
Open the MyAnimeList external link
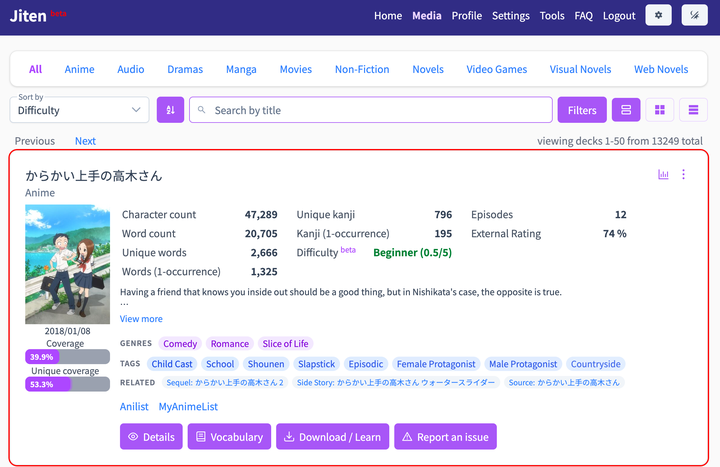pos(188,407)
